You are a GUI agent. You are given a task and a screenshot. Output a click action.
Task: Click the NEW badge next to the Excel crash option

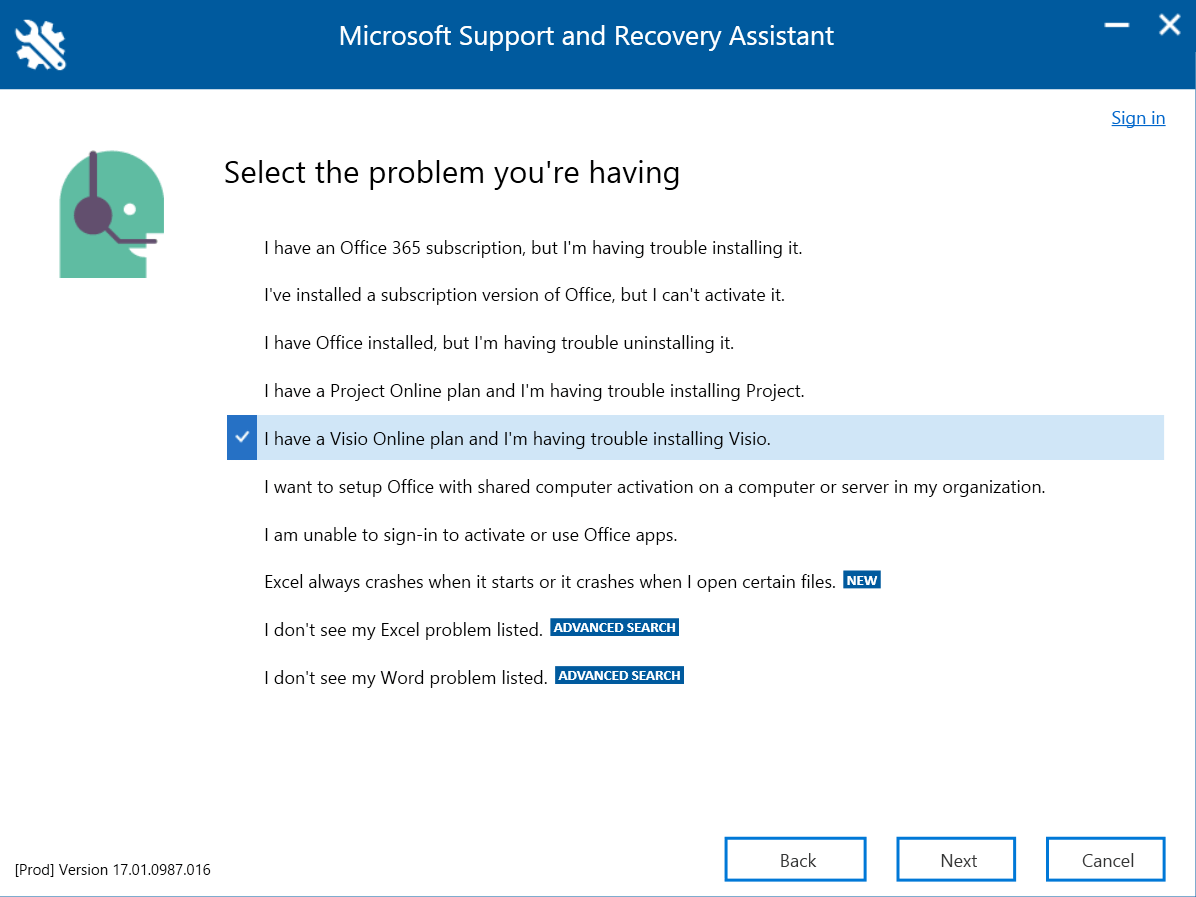point(861,579)
